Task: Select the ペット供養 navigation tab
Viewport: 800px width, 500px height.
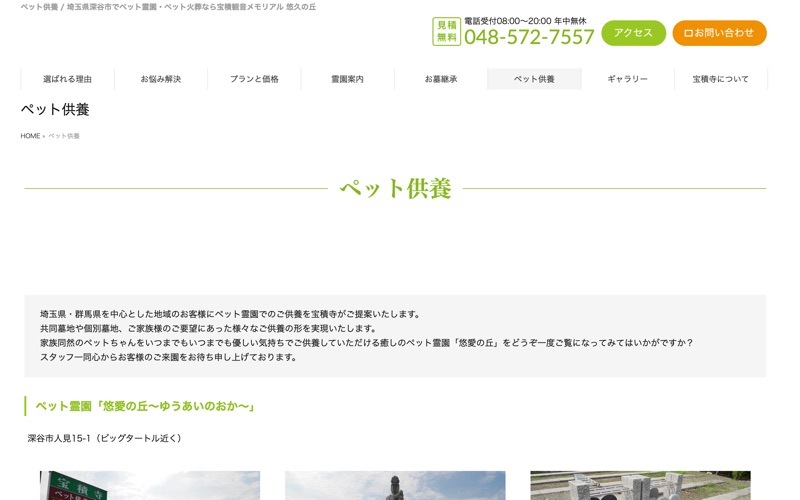Action: (534, 79)
